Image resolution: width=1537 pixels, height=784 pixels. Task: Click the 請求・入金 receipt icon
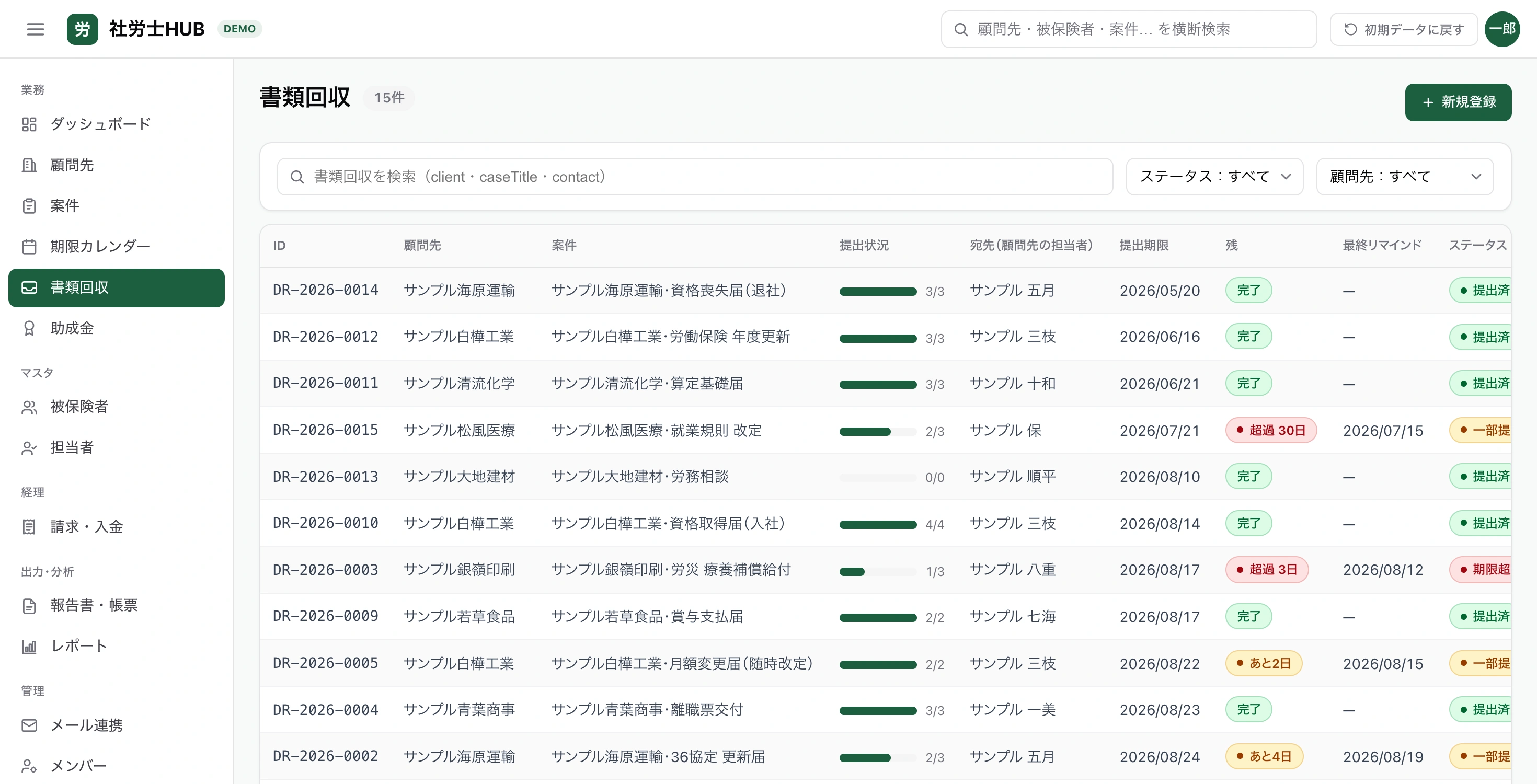29,526
